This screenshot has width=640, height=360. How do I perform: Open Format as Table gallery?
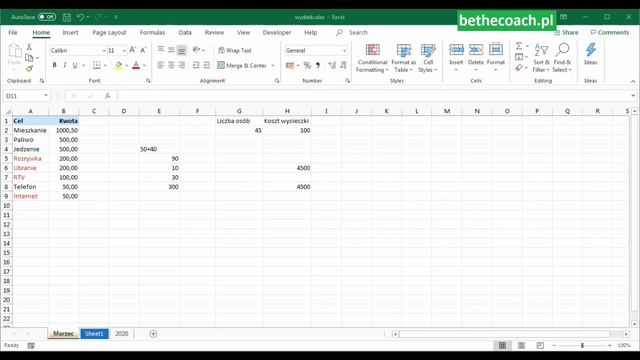(x=403, y=58)
